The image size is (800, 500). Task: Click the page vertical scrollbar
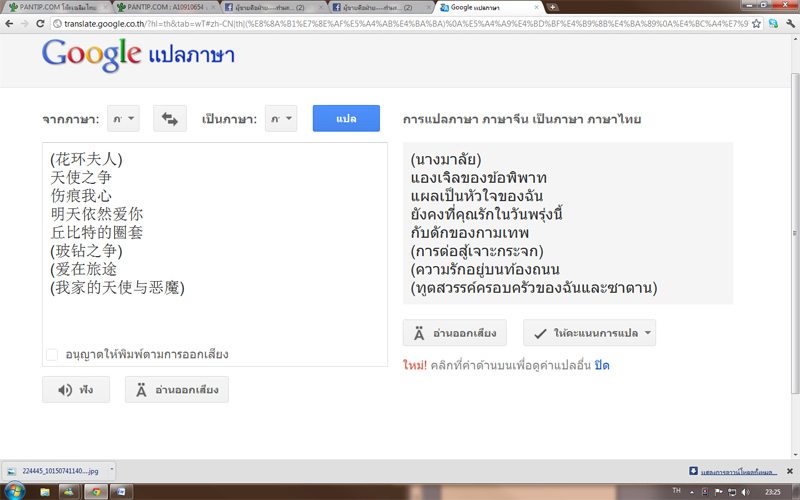(795, 233)
